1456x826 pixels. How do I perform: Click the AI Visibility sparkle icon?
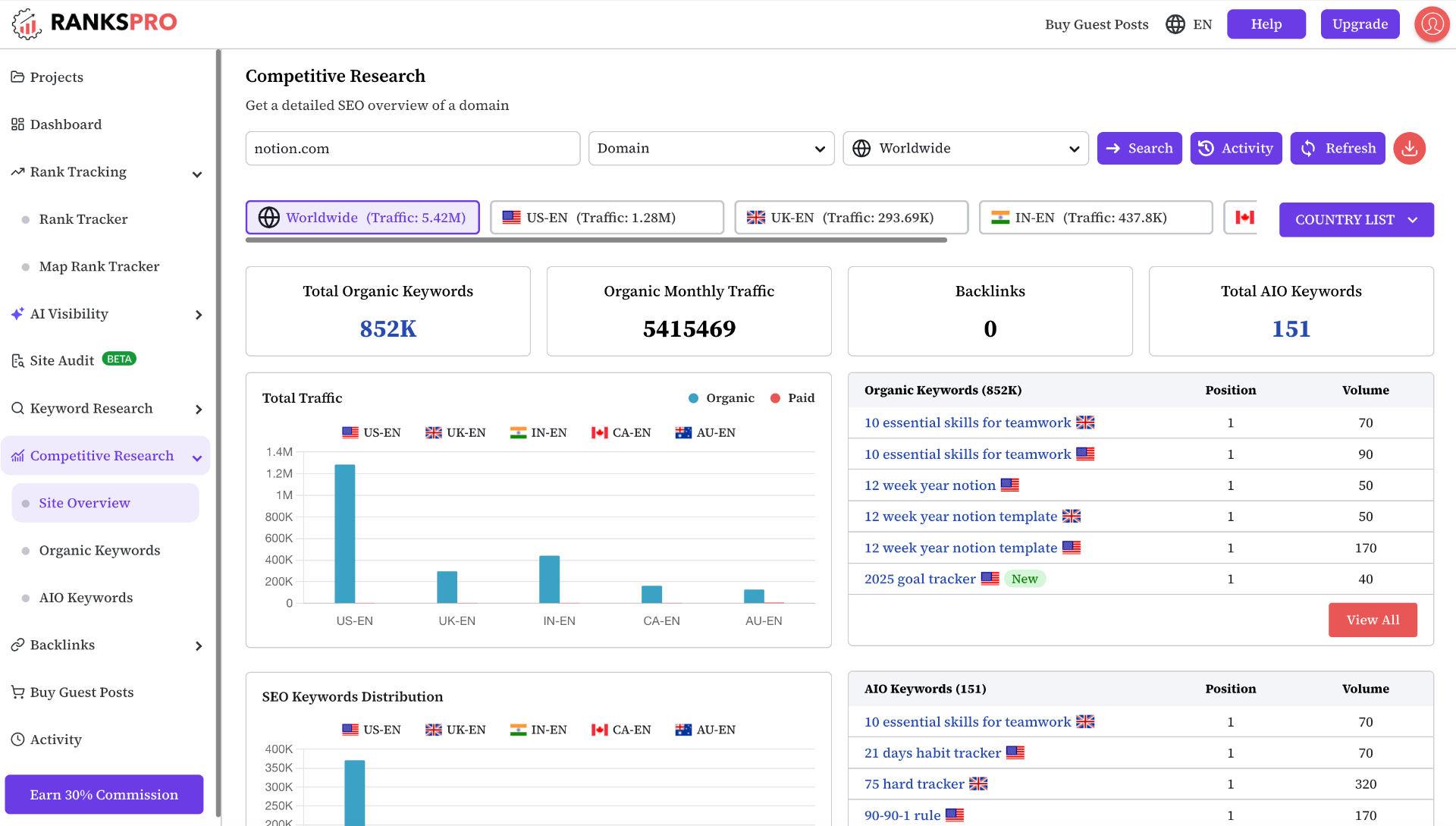(x=17, y=314)
